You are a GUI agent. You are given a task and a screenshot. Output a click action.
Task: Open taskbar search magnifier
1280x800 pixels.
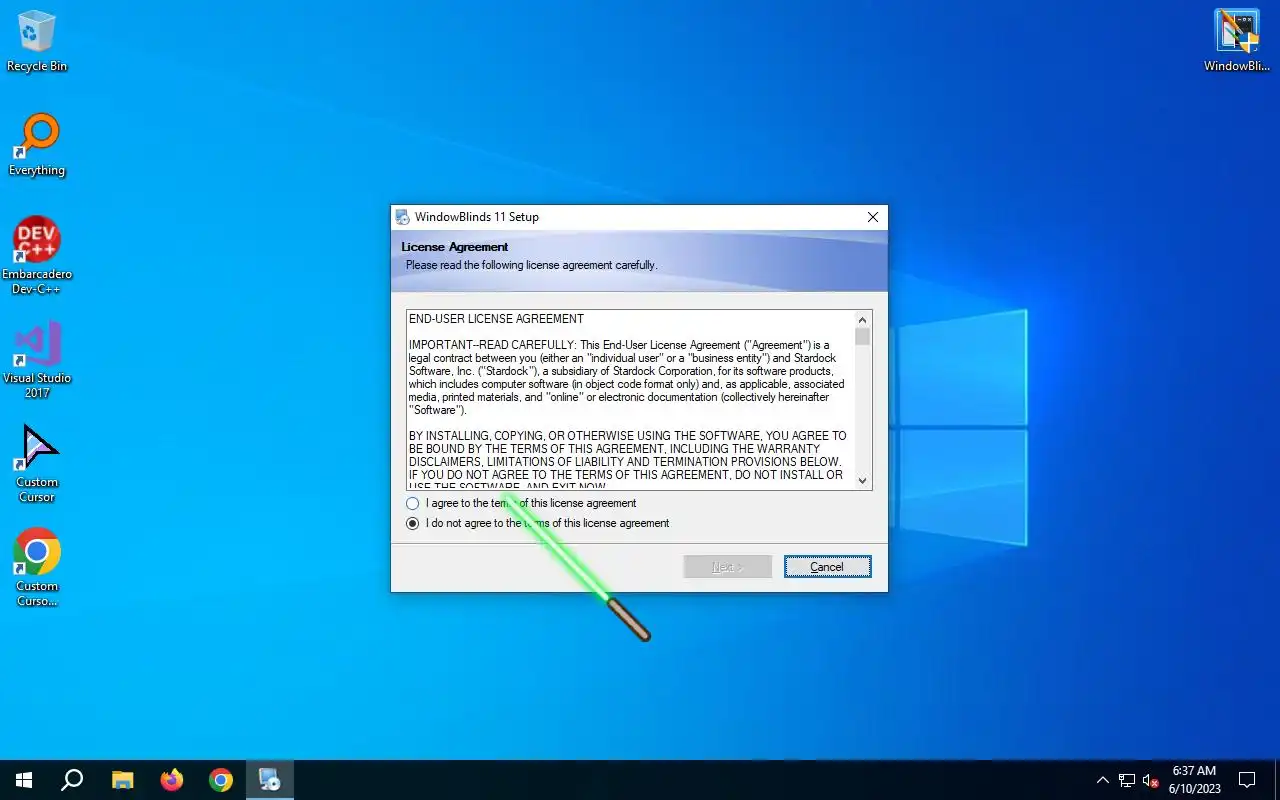[72, 780]
